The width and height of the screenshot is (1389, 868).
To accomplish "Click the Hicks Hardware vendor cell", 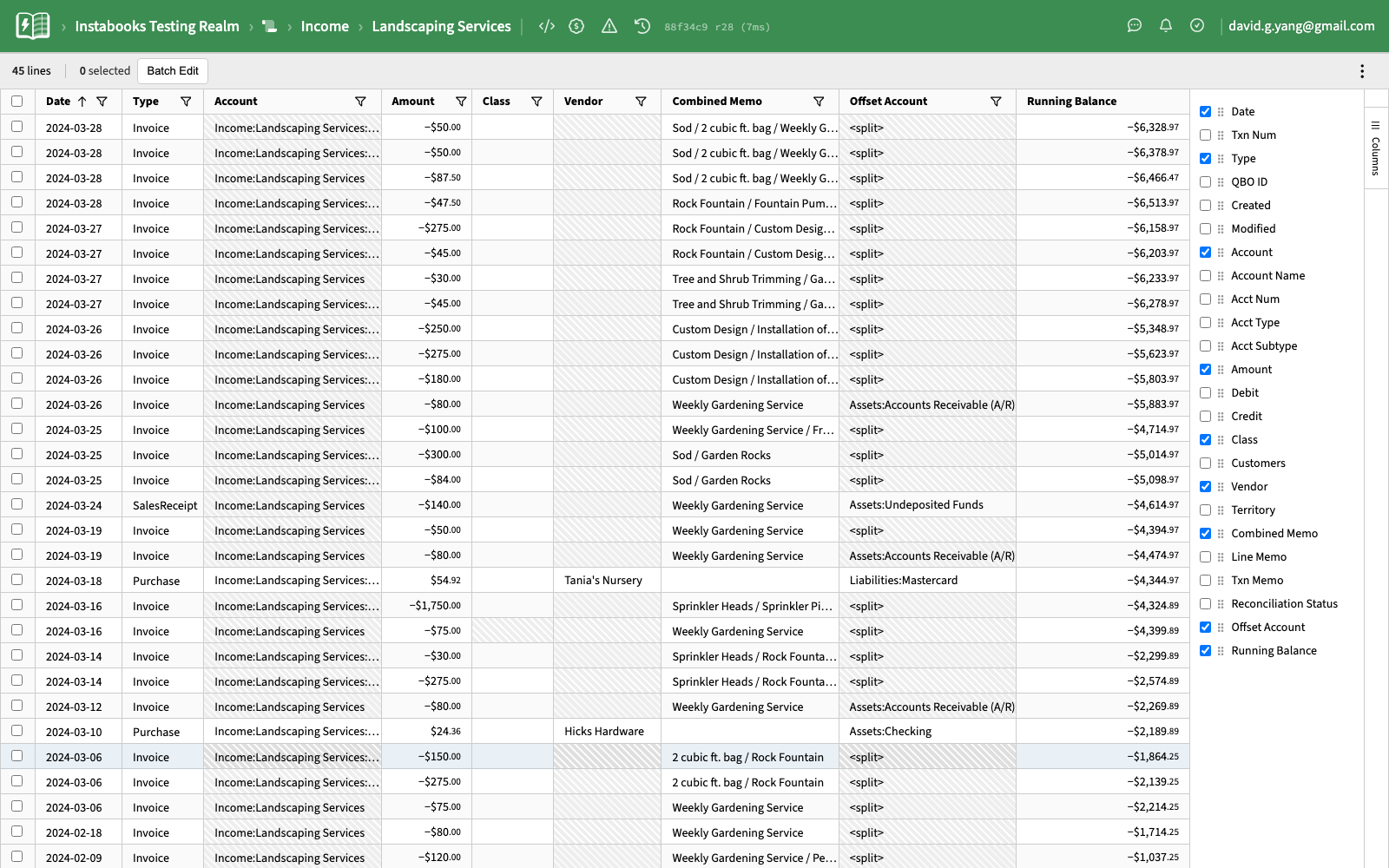I will click(607, 731).
